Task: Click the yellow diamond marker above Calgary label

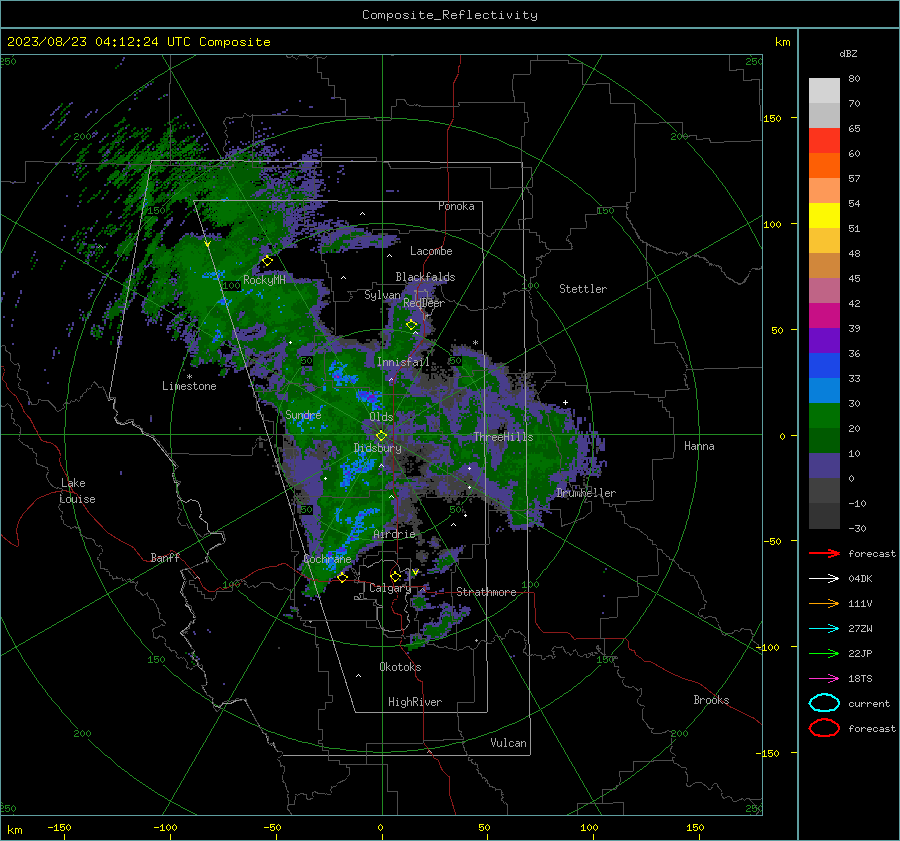Action: (x=395, y=576)
